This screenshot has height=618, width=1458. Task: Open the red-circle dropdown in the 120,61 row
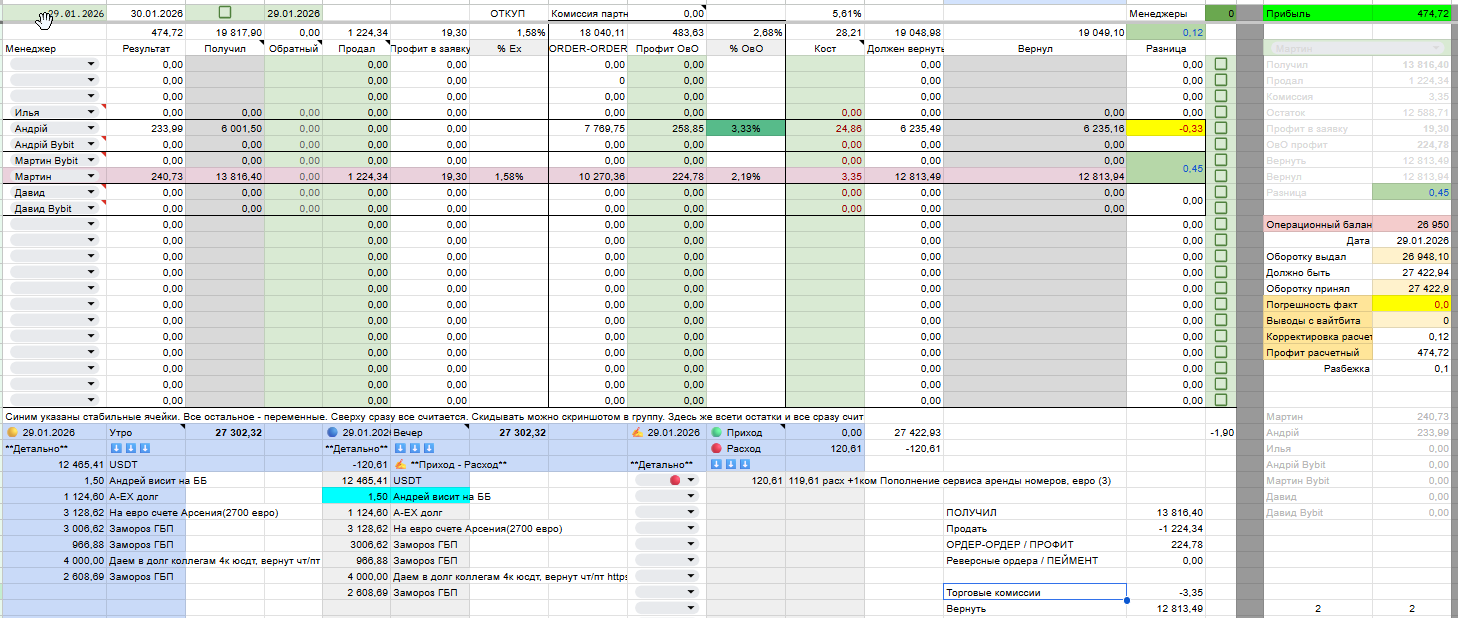pyautogui.click(x=667, y=481)
